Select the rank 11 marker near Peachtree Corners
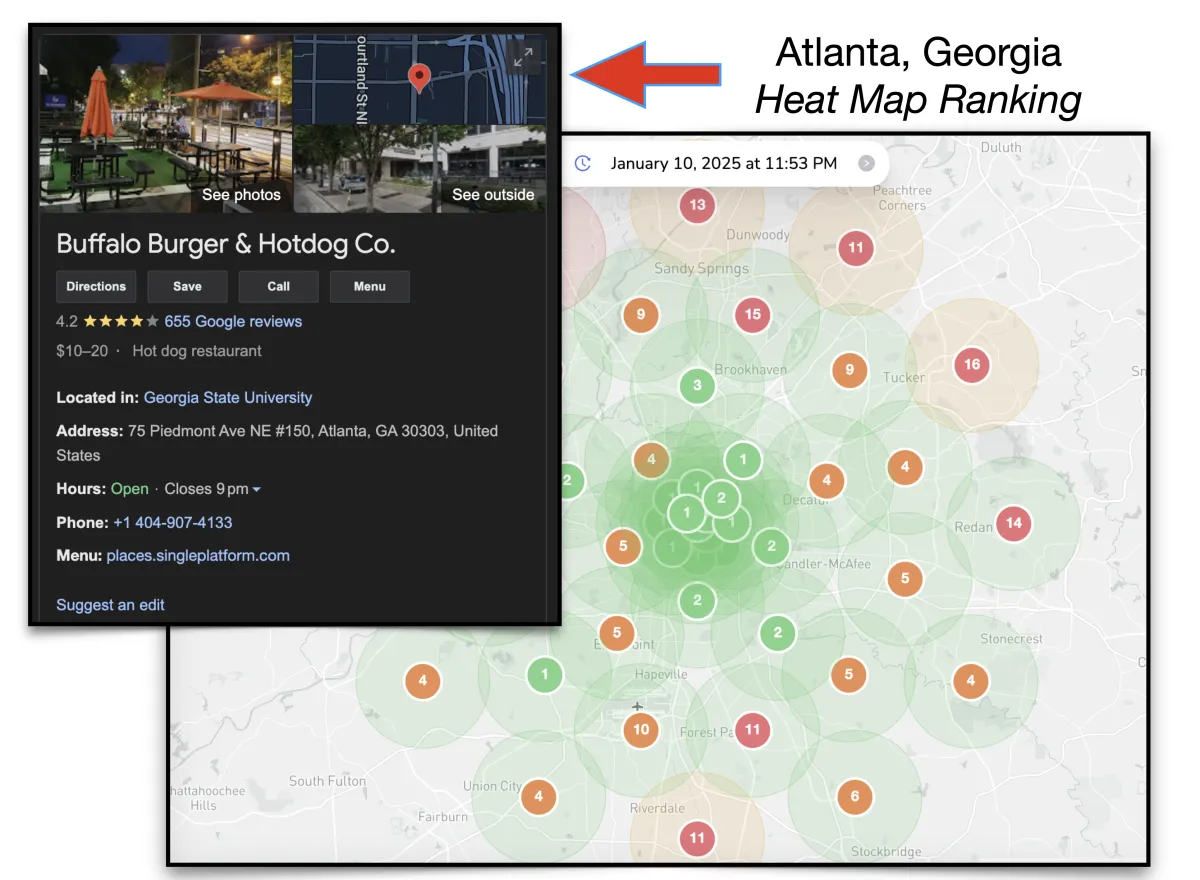The width and height of the screenshot is (1200, 880). pyautogui.click(x=855, y=247)
